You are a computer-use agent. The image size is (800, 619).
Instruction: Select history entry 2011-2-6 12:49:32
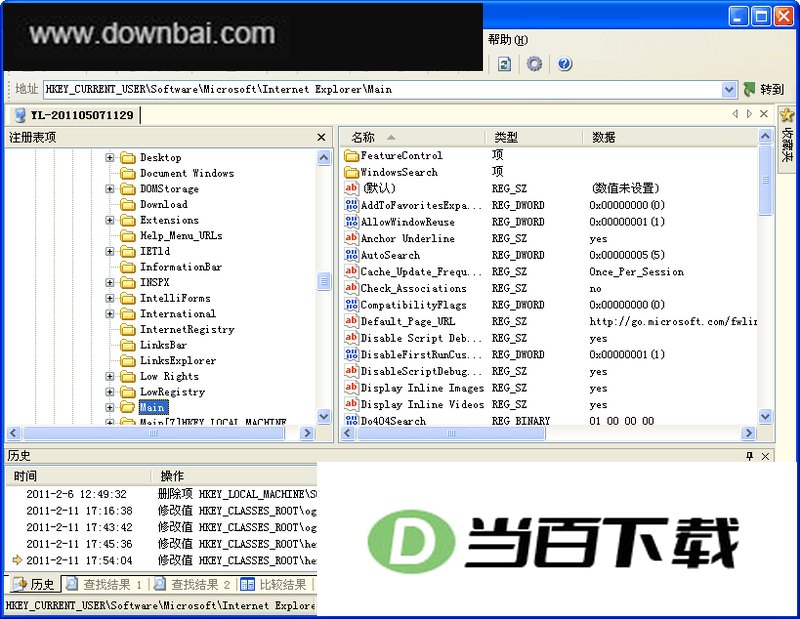point(77,494)
